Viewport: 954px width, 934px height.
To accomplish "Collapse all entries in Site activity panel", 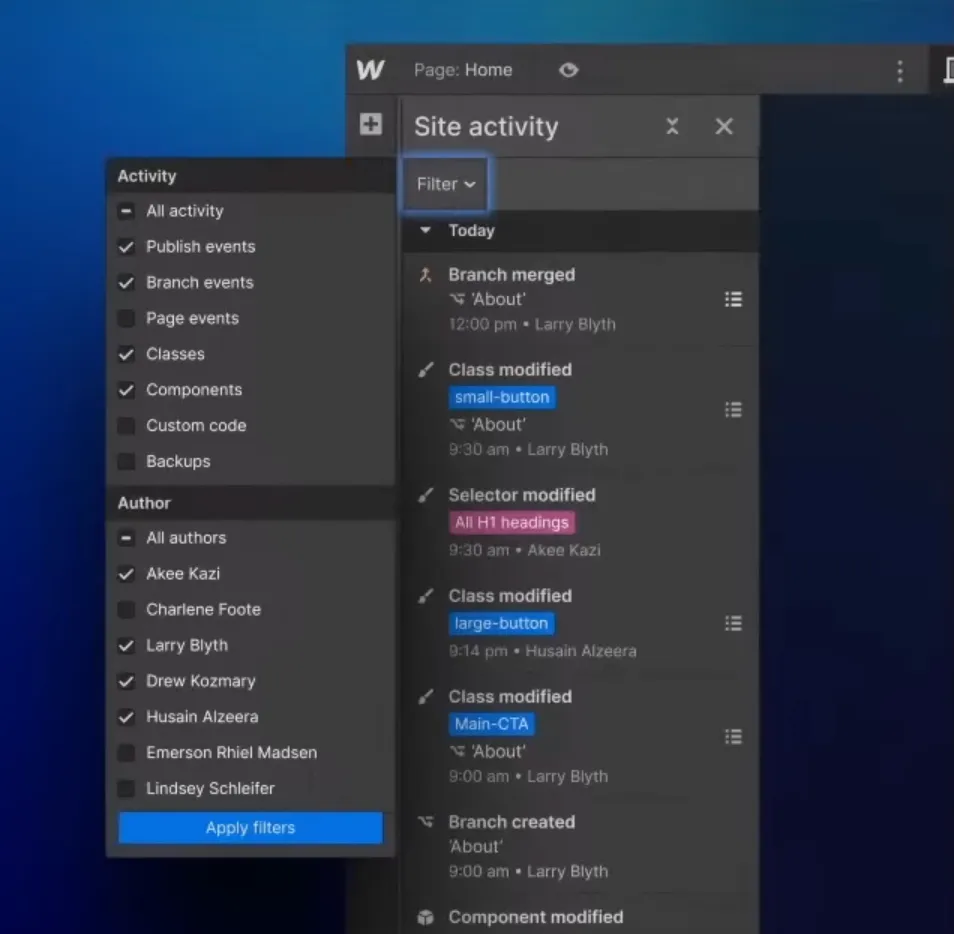I will (672, 127).
